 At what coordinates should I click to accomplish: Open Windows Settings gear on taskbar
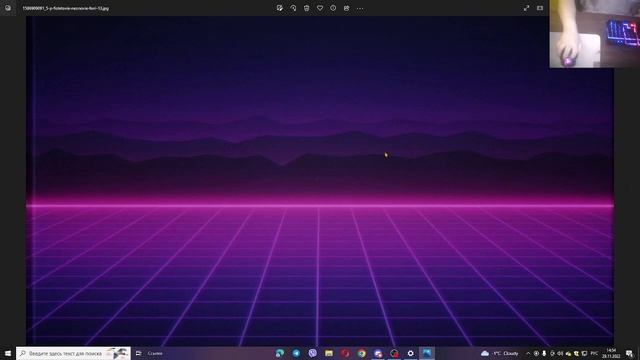(411, 353)
